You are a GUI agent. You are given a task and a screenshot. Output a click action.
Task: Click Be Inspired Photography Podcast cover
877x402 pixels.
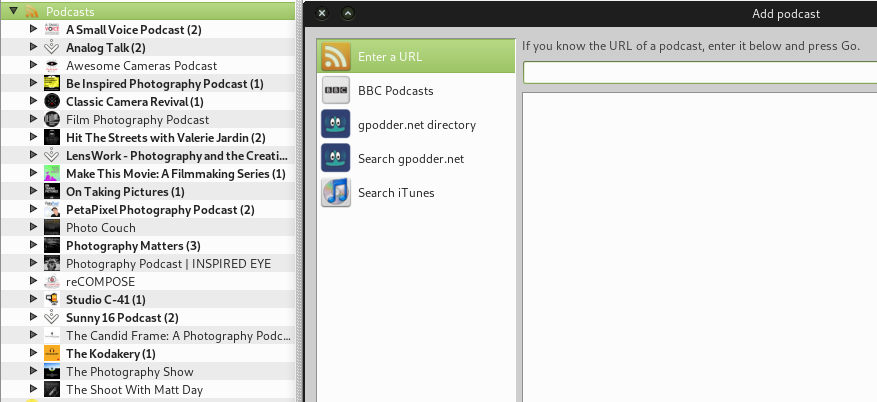(51, 83)
